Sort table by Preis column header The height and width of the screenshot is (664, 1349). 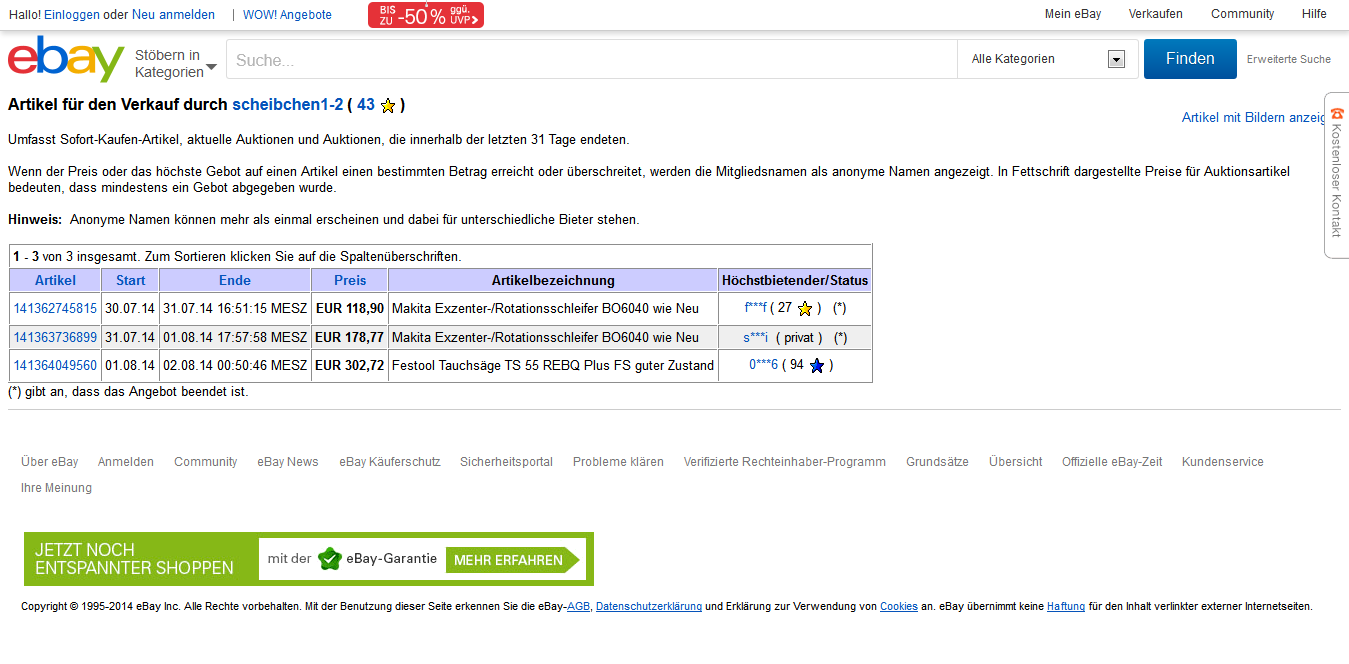pyautogui.click(x=350, y=280)
